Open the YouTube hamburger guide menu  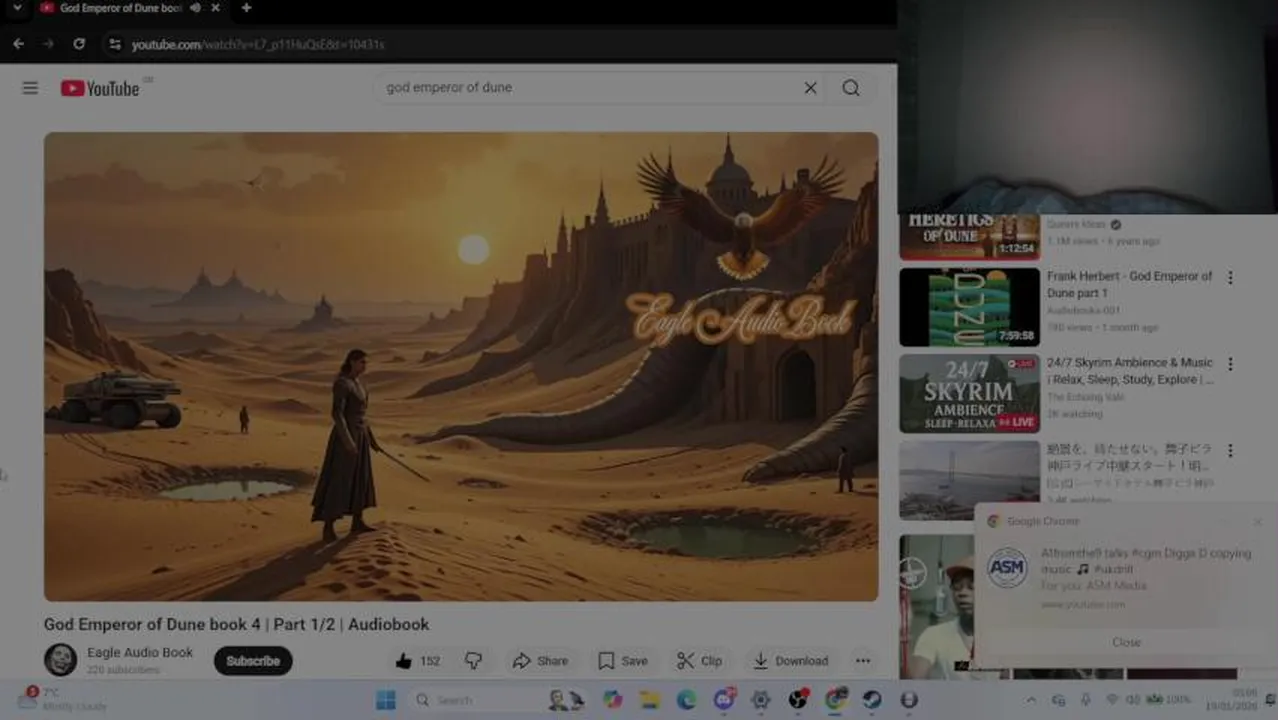click(30, 88)
